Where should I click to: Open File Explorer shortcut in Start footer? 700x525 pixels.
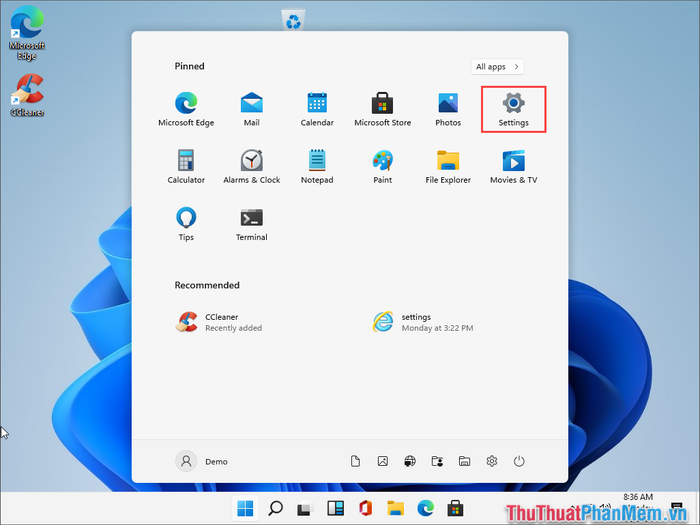pyautogui.click(x=464, y=461)
